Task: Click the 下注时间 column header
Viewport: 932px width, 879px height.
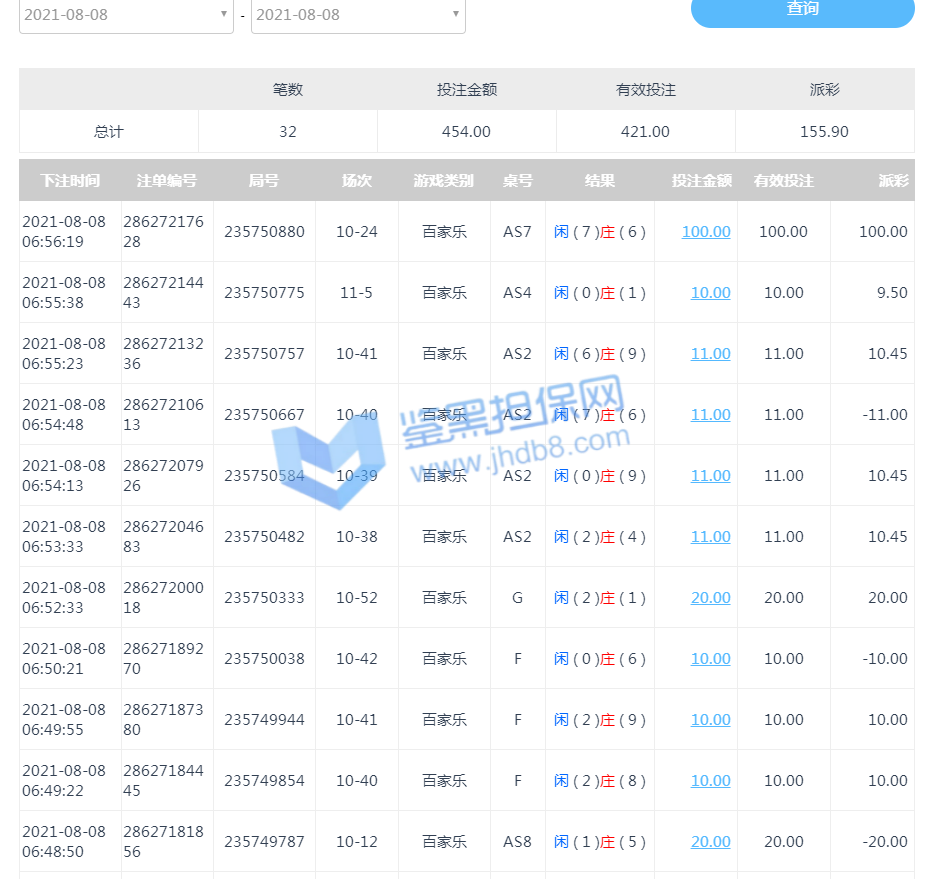Action: 70,181
